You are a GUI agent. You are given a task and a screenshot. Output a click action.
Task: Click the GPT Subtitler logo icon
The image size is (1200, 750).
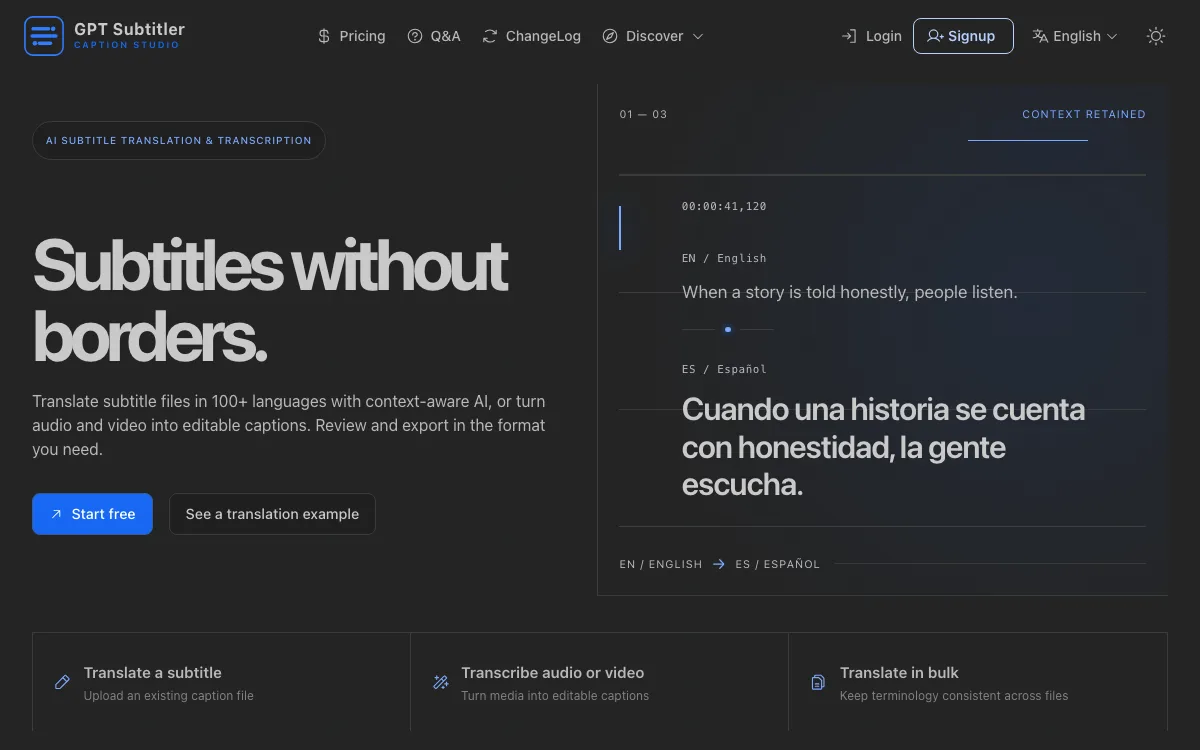coord(44,36)
